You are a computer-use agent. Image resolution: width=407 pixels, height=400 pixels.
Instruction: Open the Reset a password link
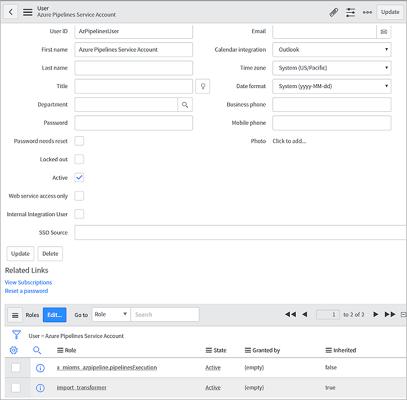(x=26, y=291)
